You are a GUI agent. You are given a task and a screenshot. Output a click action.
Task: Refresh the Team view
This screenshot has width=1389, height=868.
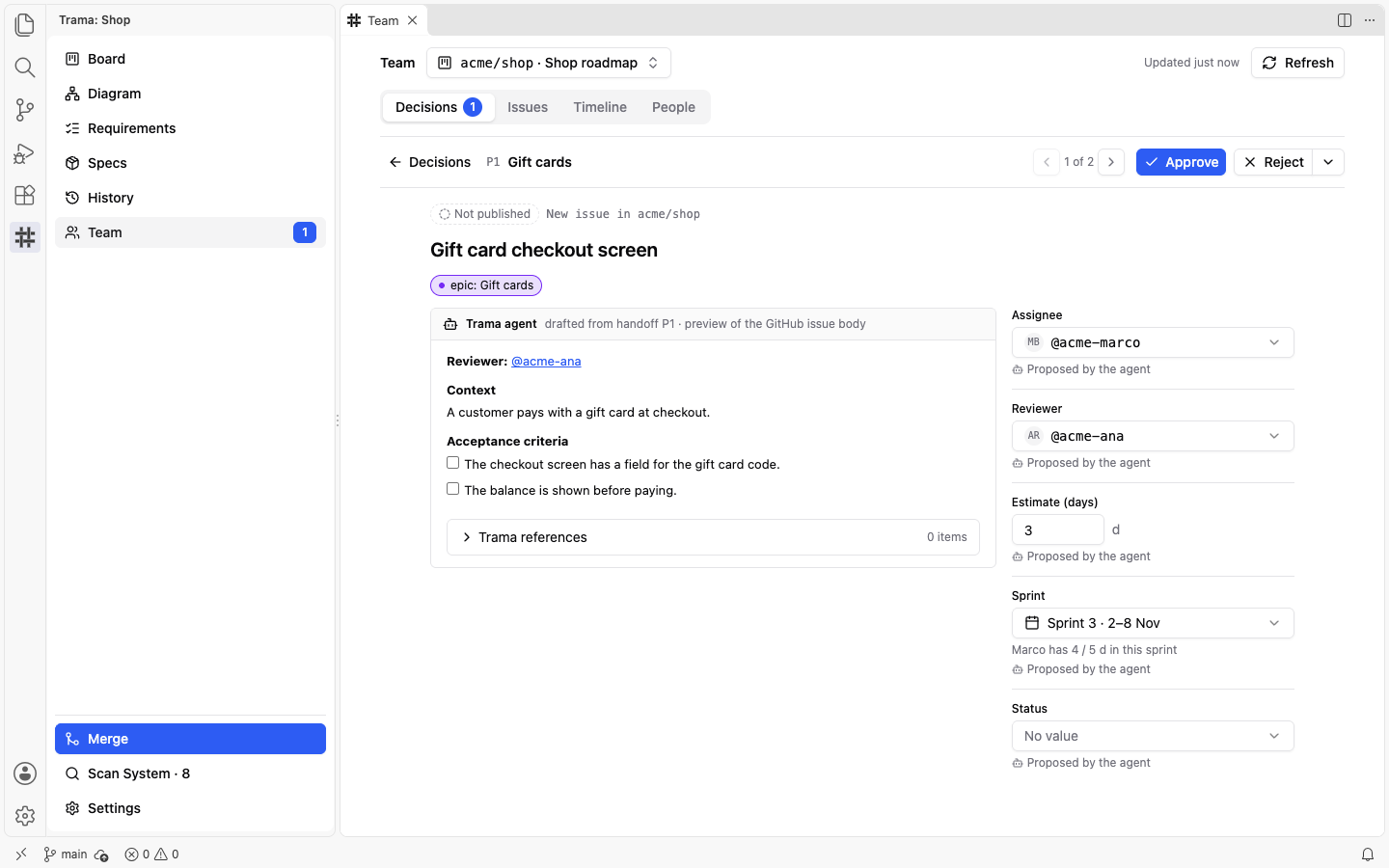(x=1297, y=63)
